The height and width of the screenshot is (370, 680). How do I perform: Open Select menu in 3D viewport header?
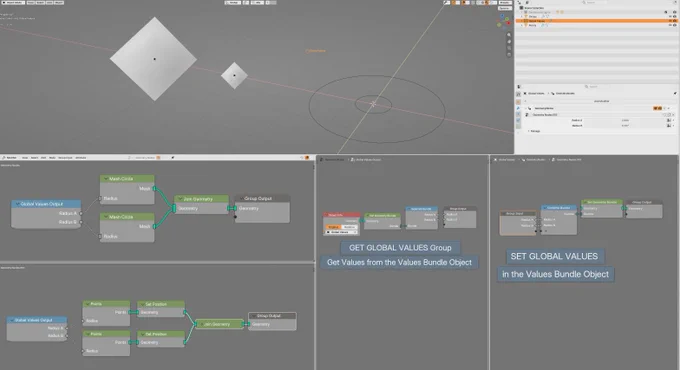[40, 3]
